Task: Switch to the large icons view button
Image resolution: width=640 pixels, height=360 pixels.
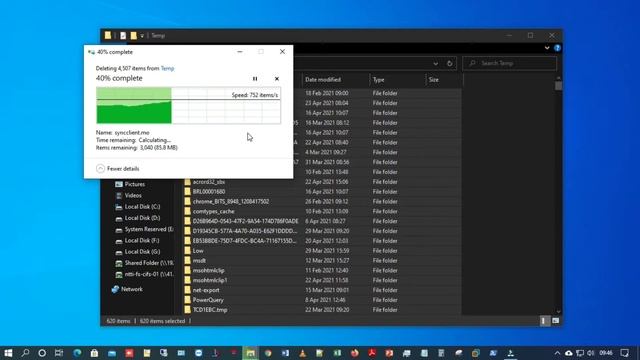Action: pyautogui.click(x=556, y=321)
